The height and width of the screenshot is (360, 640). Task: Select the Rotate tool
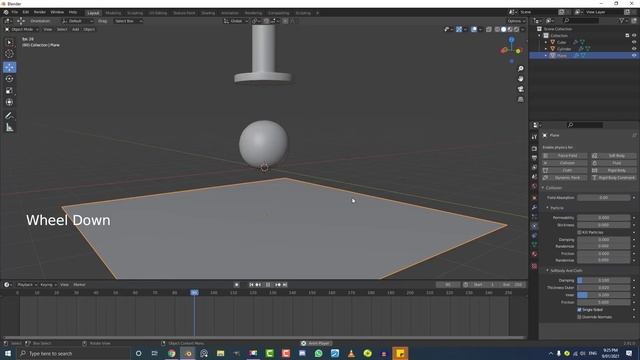(x=9, y=79)
